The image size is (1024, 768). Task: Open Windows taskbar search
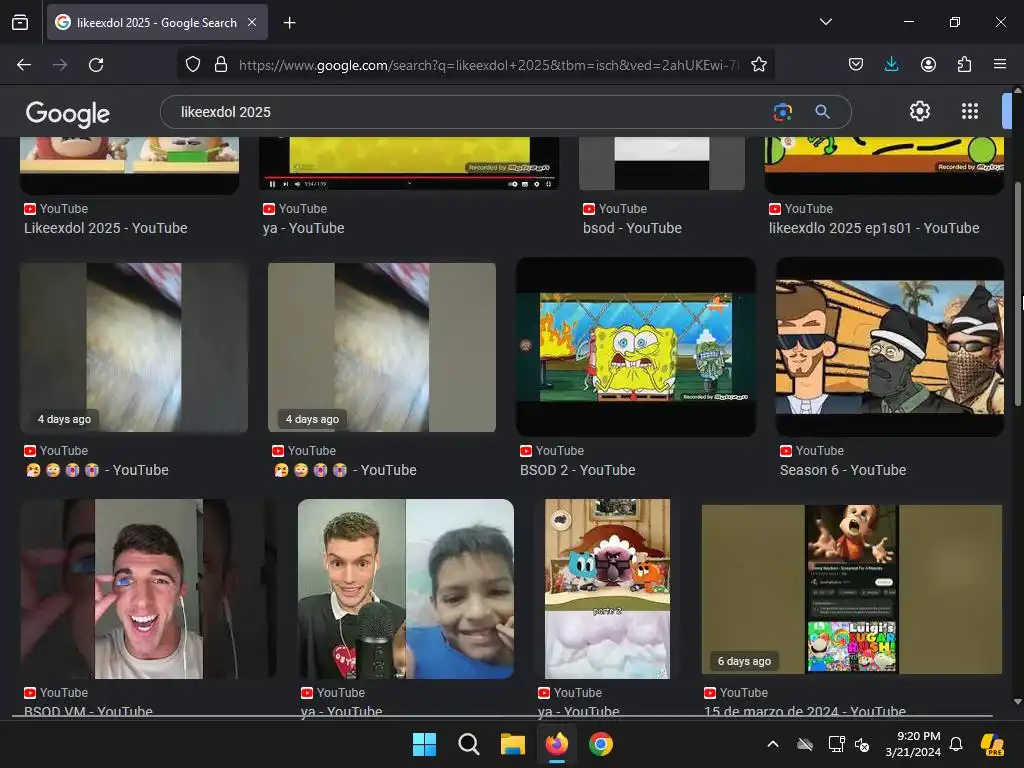(469, 744)
